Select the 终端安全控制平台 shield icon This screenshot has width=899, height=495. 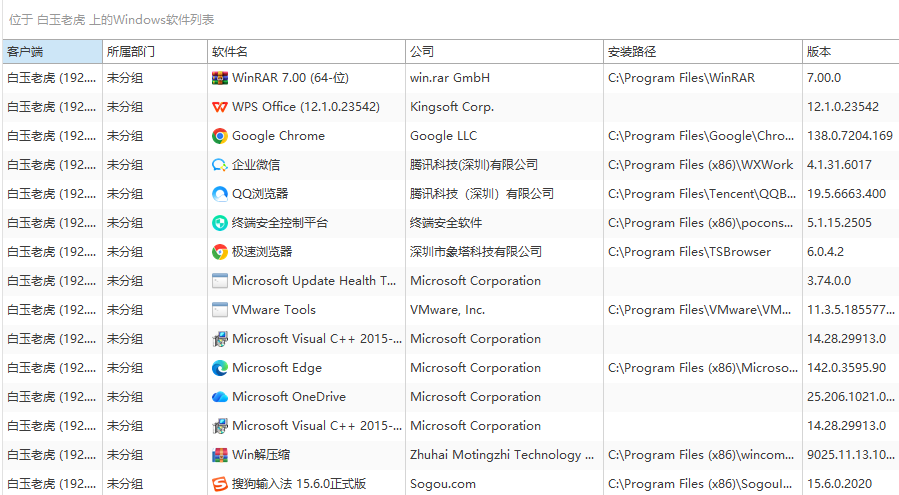tap(220, 223)
